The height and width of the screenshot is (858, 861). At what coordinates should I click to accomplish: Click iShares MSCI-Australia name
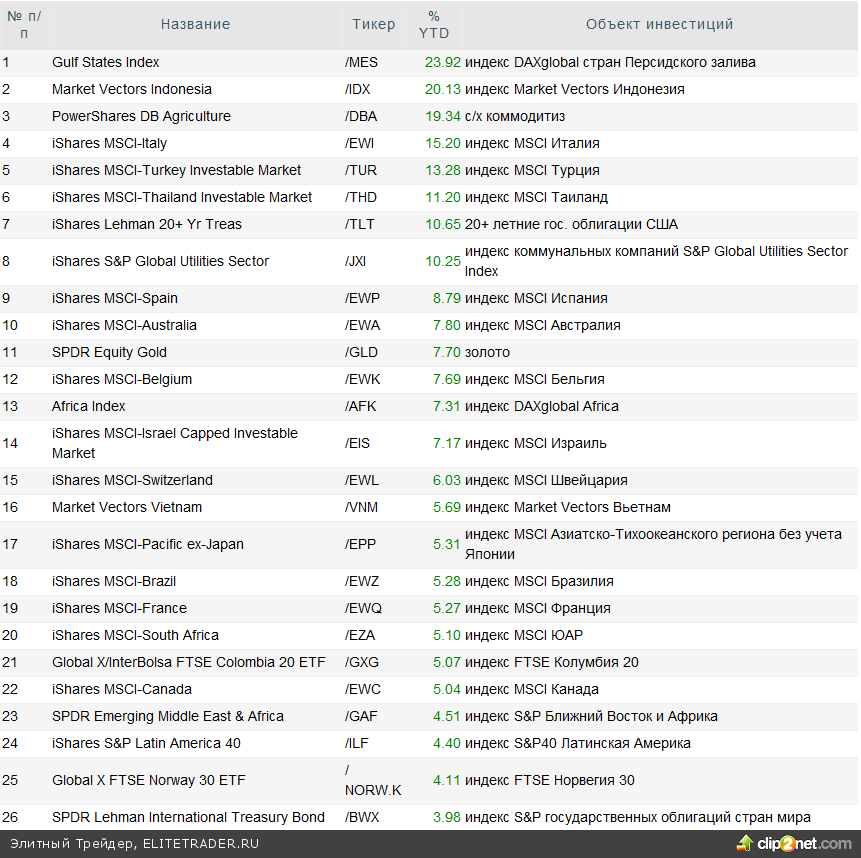click(x=124, y=325)
